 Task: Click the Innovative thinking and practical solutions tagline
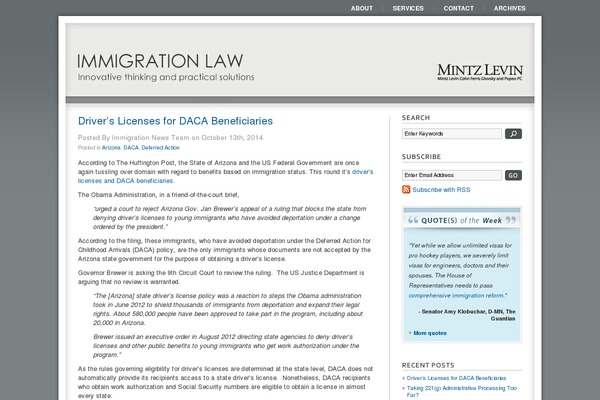click(166, 77)
